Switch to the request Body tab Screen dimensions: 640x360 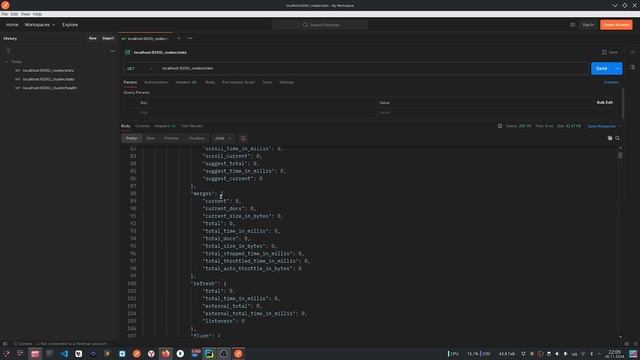tap(210, 82)
